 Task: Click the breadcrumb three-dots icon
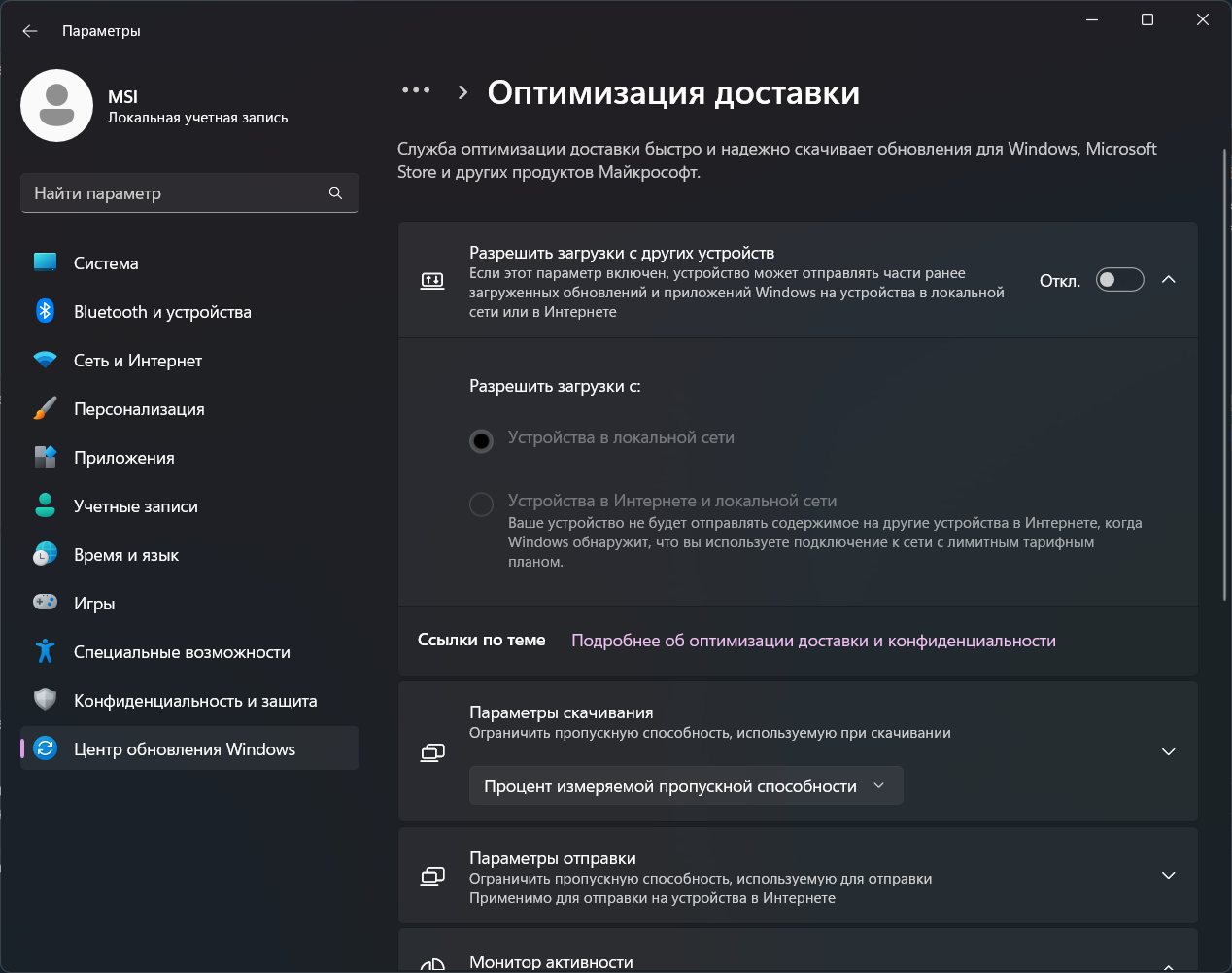[x=416, y=90]
